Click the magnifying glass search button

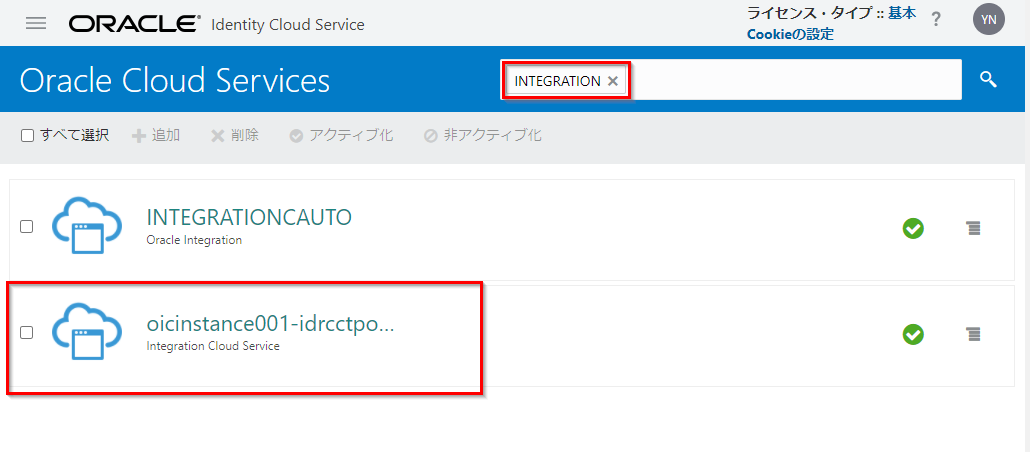click(988, 80)
